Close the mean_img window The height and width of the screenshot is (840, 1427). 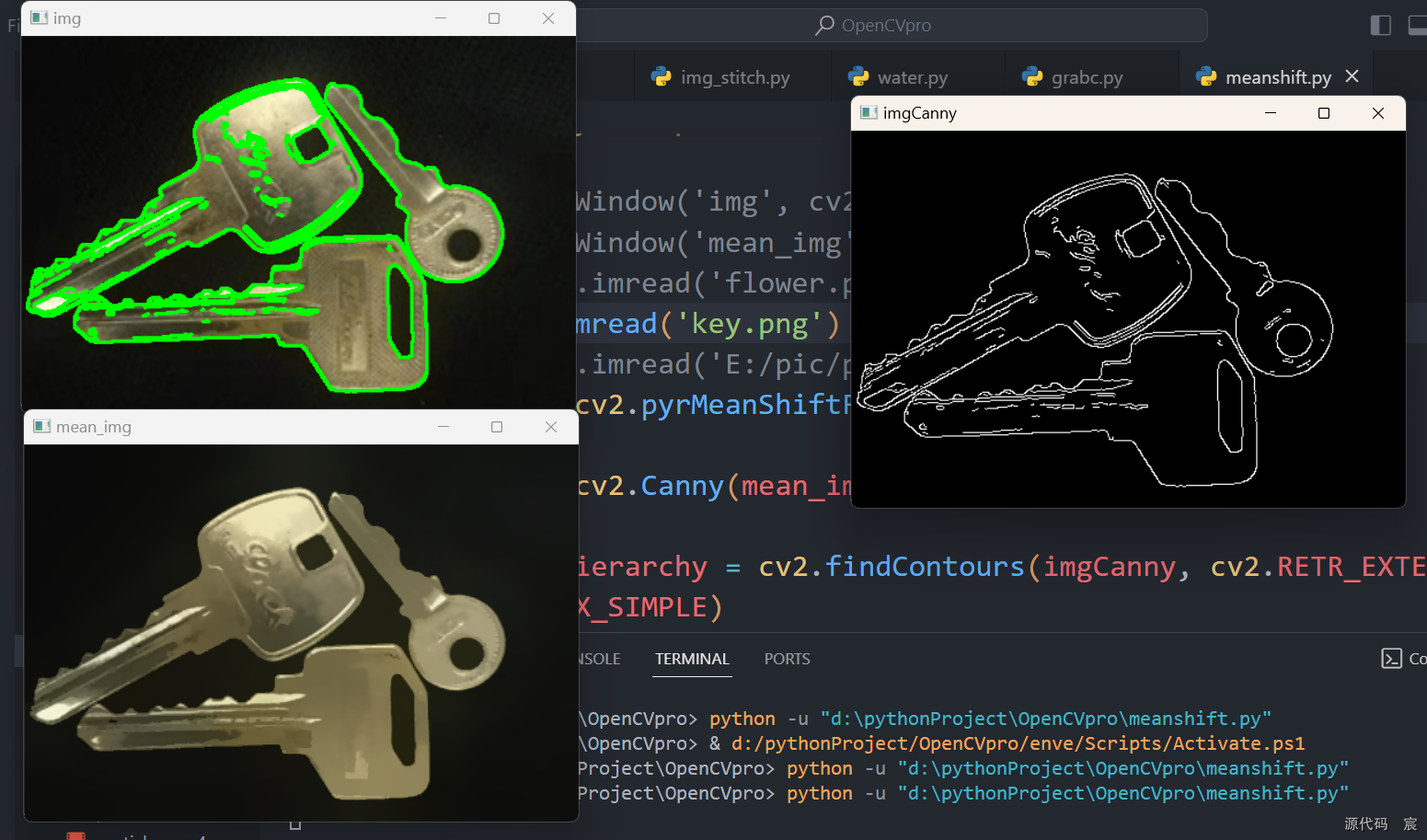[551, 427]
